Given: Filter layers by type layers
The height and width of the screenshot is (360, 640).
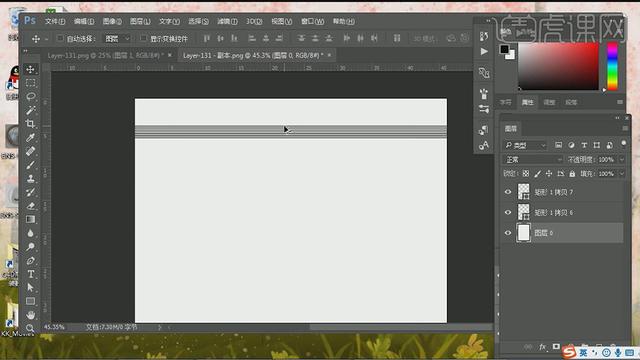Looking at the screenshot, I should click(584, 145).
